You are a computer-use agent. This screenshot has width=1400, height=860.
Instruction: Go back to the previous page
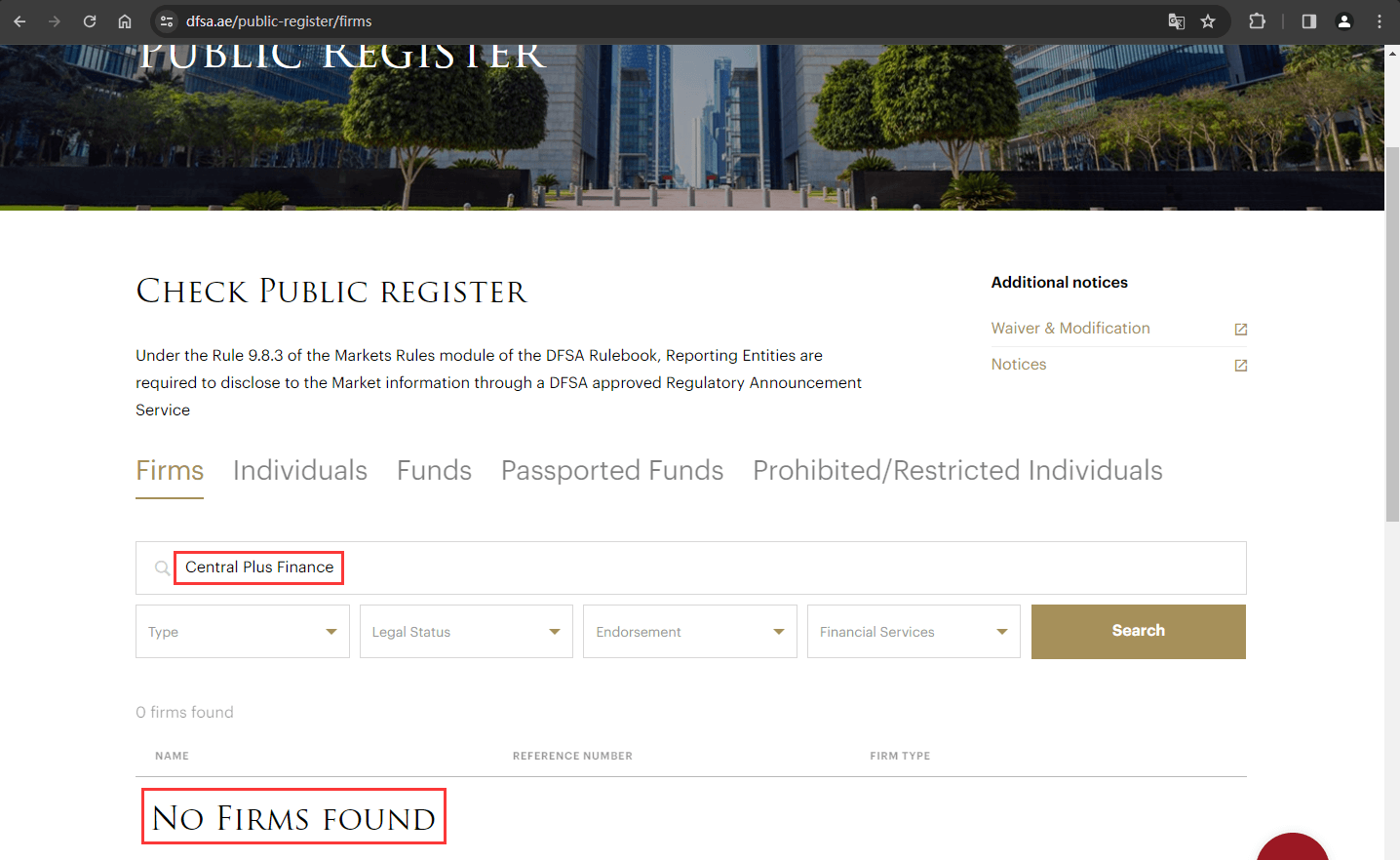tap(19, 21)
